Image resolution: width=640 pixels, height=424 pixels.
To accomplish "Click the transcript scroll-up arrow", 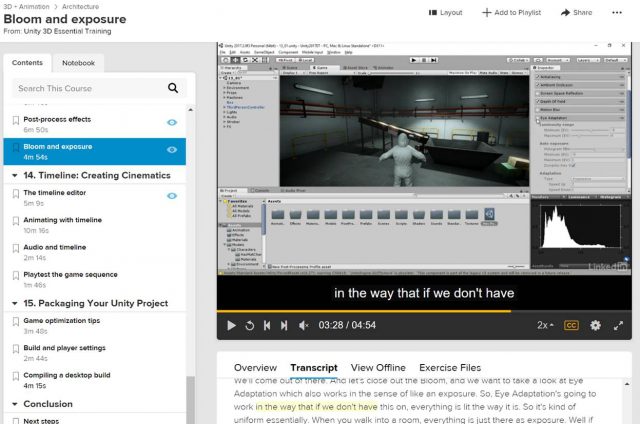I will click(627, 384).
